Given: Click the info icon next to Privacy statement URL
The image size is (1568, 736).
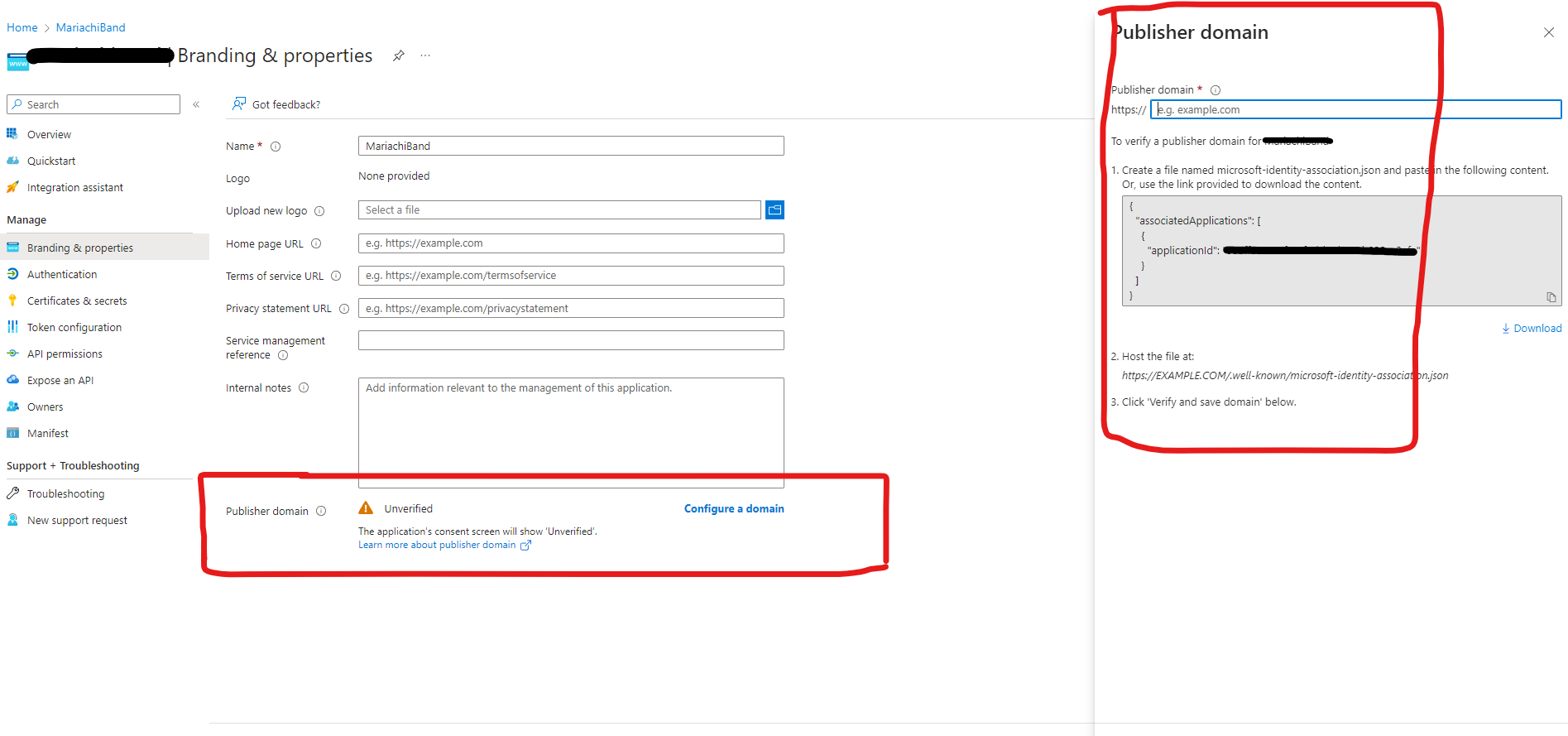Looking at the screenshot, I should (x=344, y=309).
